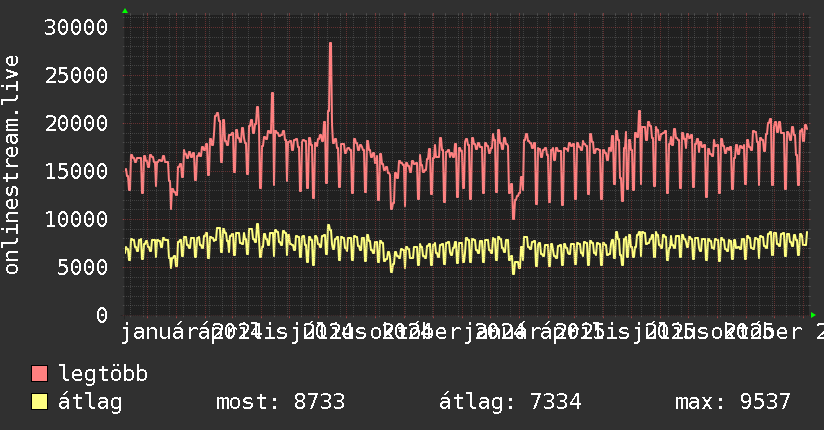Click the 20000 y-axis label
Screen dimensions: 824x430
(x=77, y=123)
